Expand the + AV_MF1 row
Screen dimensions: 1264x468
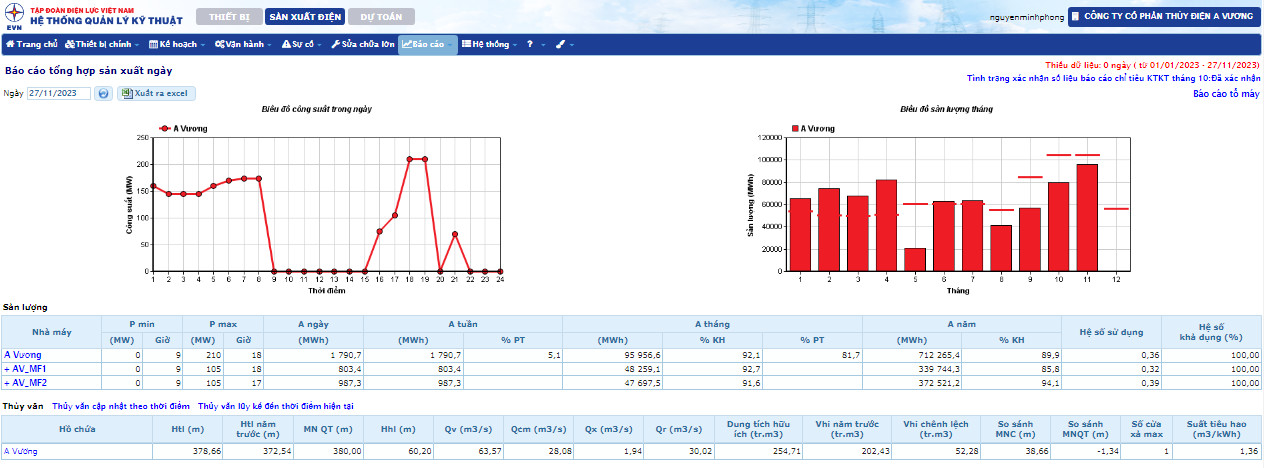[25, 368]
